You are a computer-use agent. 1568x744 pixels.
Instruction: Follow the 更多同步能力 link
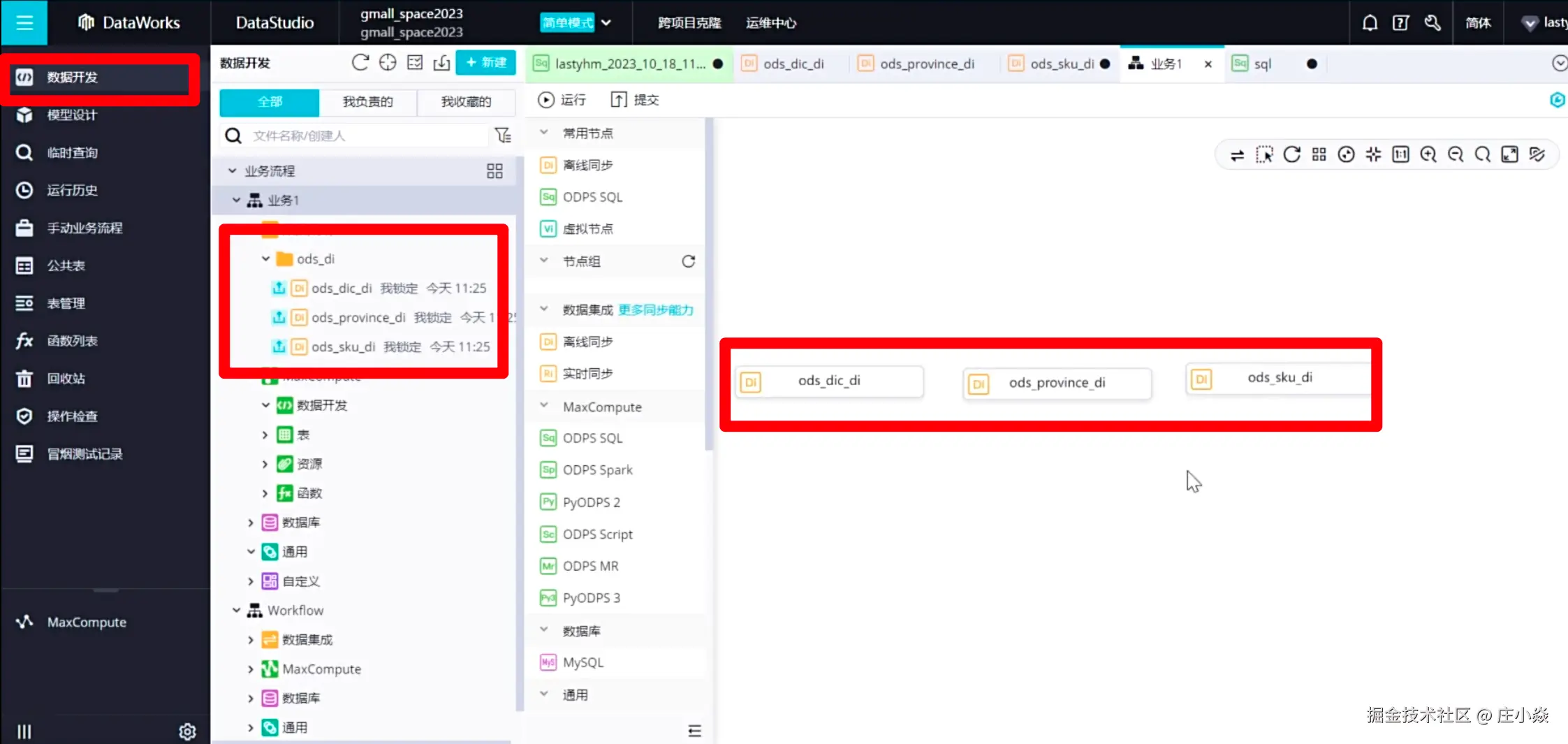[656, 310]
